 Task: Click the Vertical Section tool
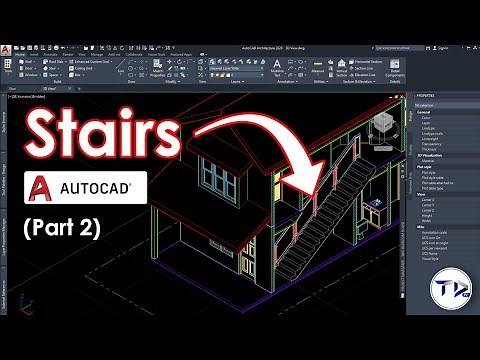click(x=341, y=68)
